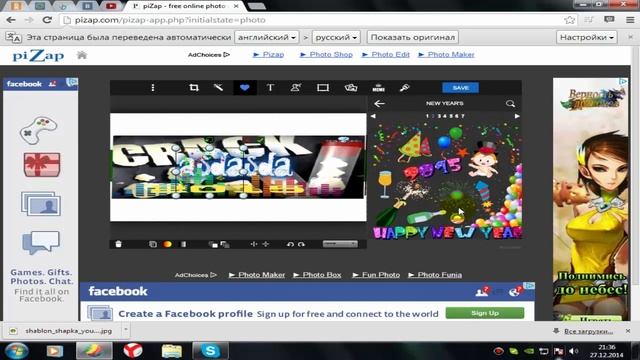Add the Happy New Year text sticker
640x360 pixels.
click(447, 233)
